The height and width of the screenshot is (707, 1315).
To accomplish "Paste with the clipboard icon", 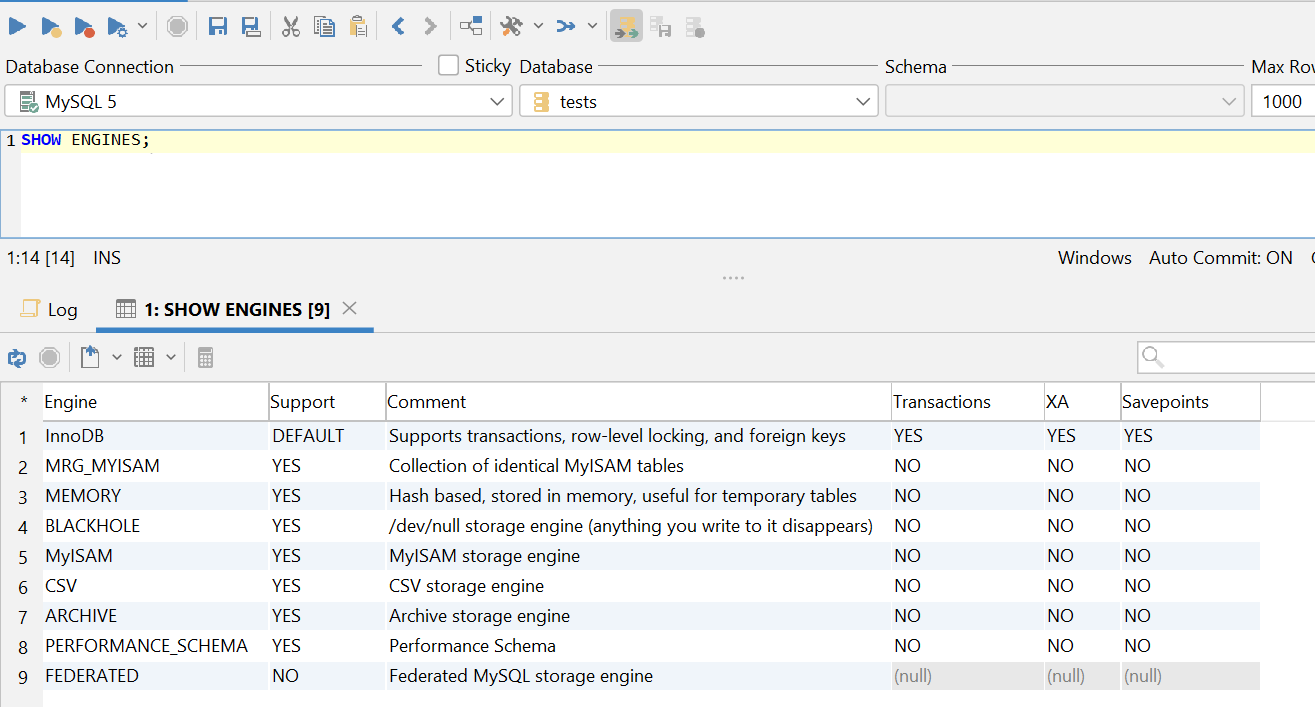I will [x=358, y=26].
